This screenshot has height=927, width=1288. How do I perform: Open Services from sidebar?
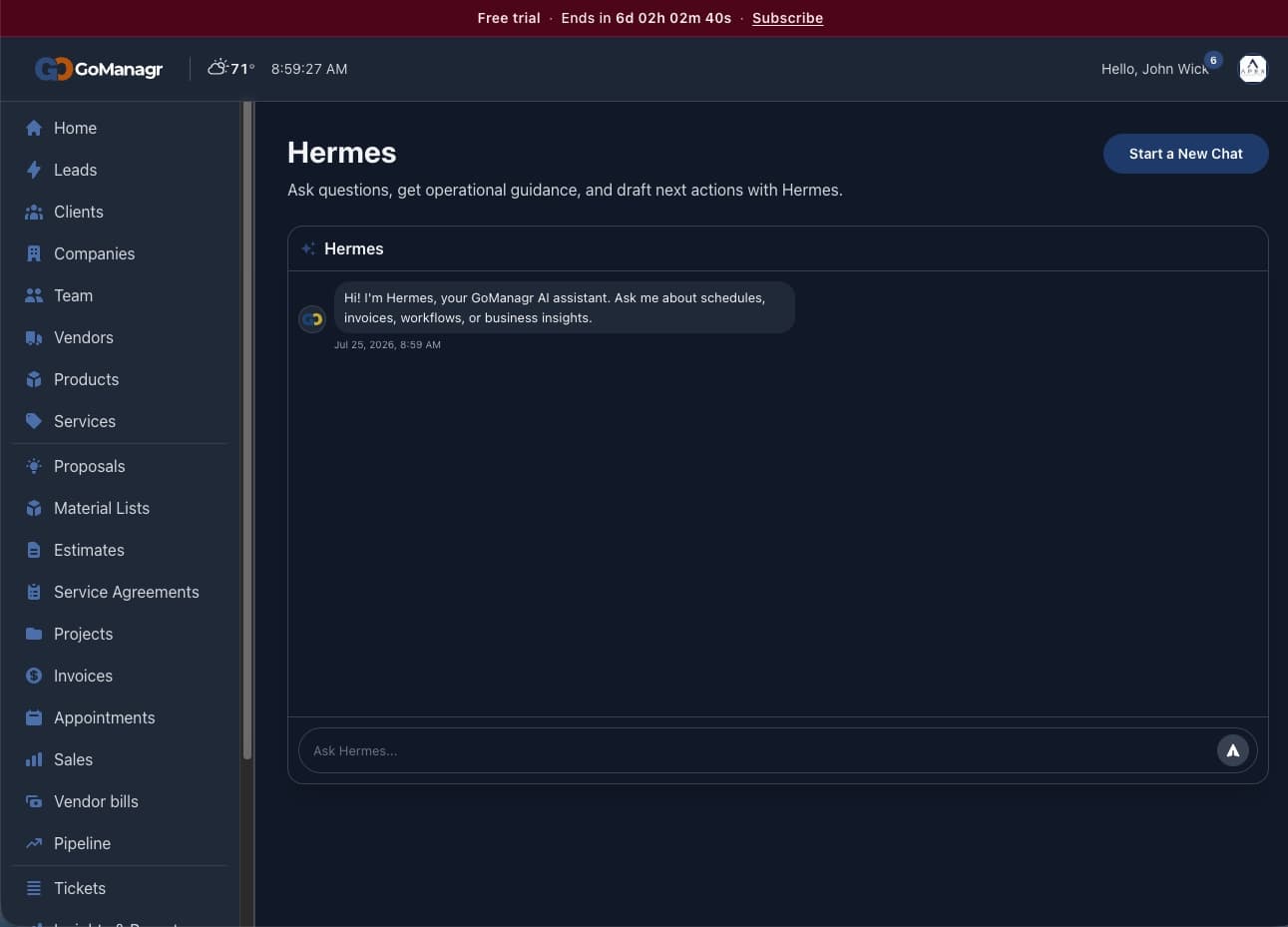121,421
